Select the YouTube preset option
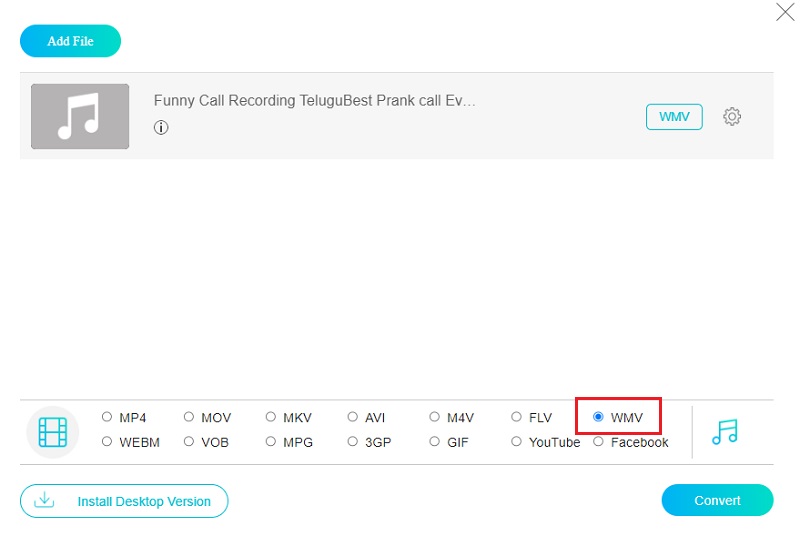800x536 pixels. click(x=517, y=442)
